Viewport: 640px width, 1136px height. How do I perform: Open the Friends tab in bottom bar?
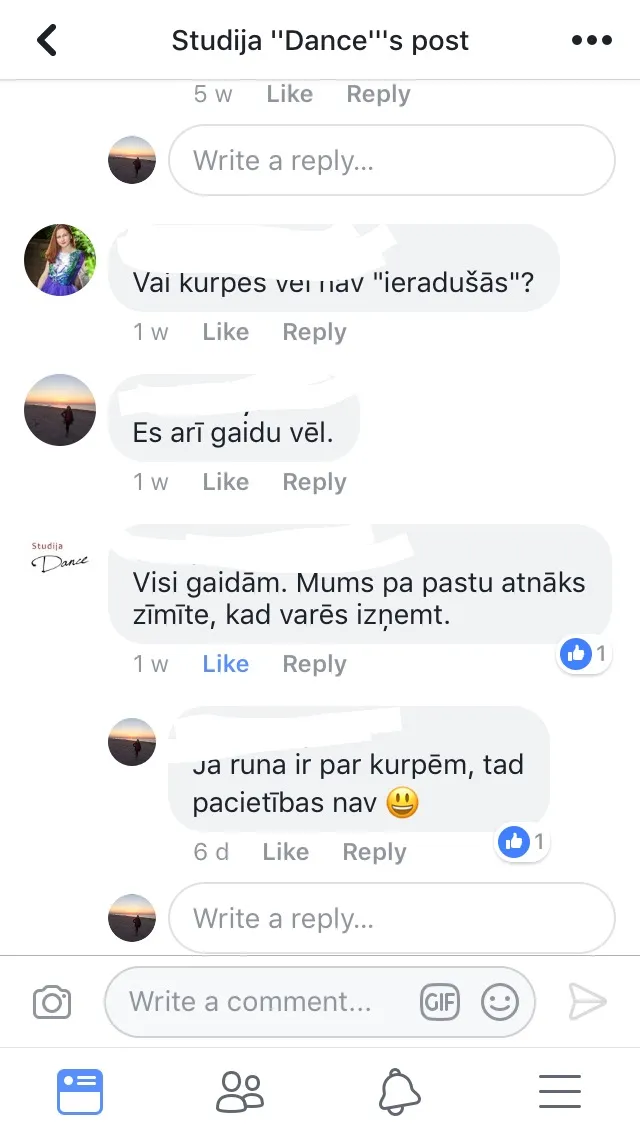click(240, 1091)
